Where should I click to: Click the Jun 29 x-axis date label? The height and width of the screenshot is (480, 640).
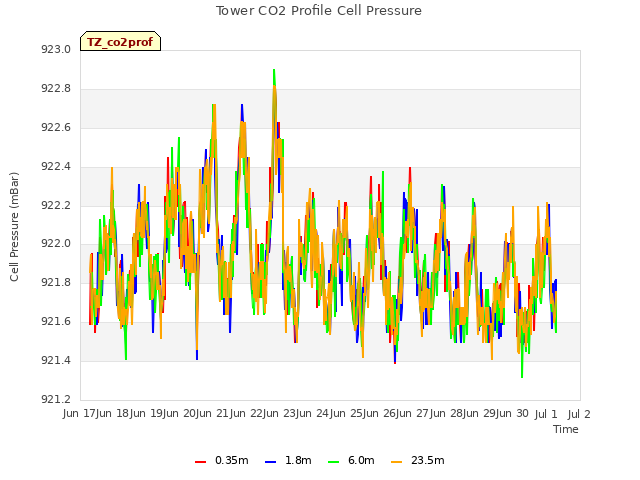(481, 414)
